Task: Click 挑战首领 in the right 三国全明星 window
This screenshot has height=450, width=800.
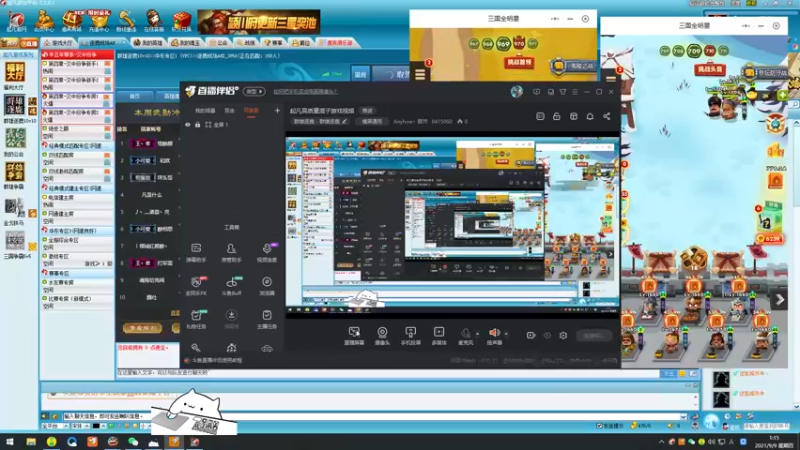Action: [x=709, y=69]
